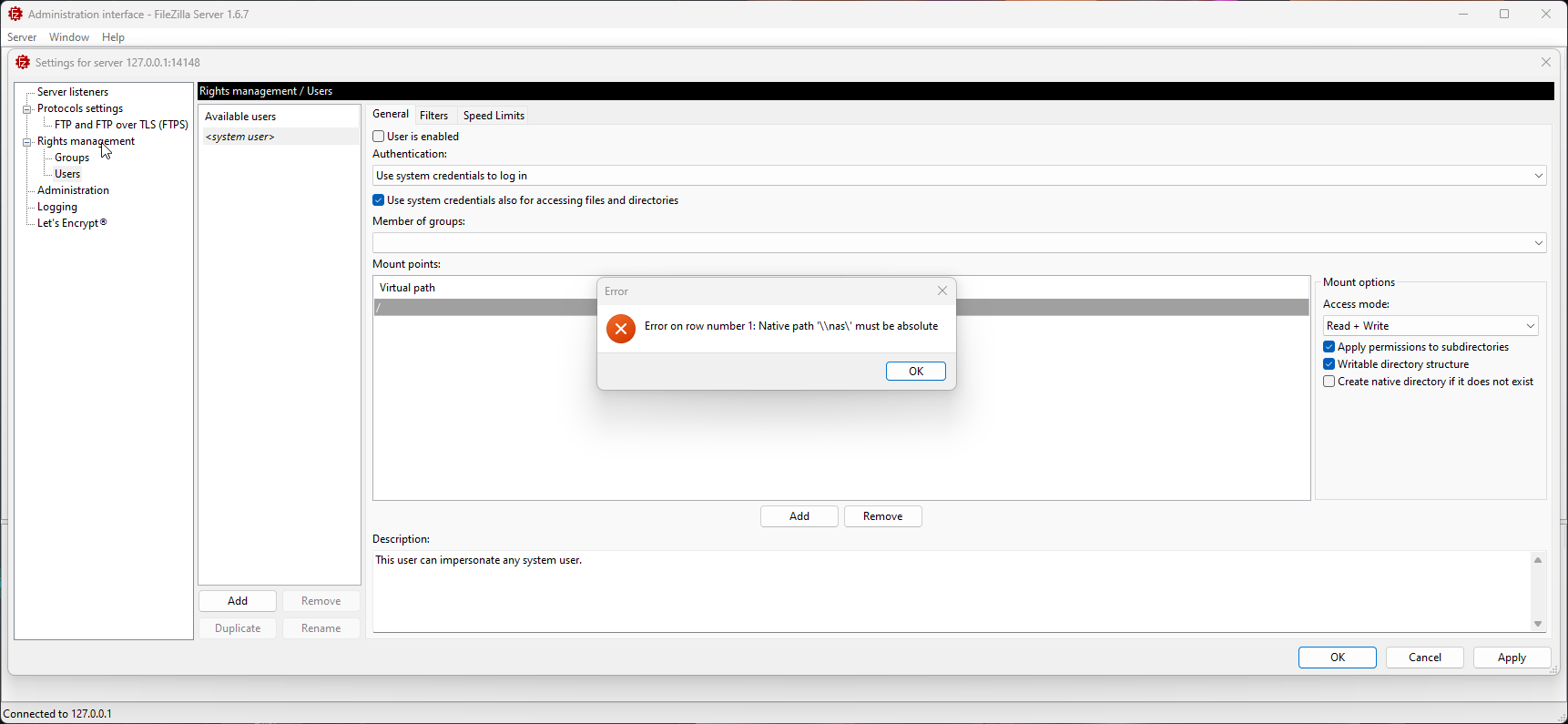Image resolution: width=1568 pixels, height=724 pixels.
Task: Enable the 'User is enabled' checkbox
Action: tap(378, 137)
